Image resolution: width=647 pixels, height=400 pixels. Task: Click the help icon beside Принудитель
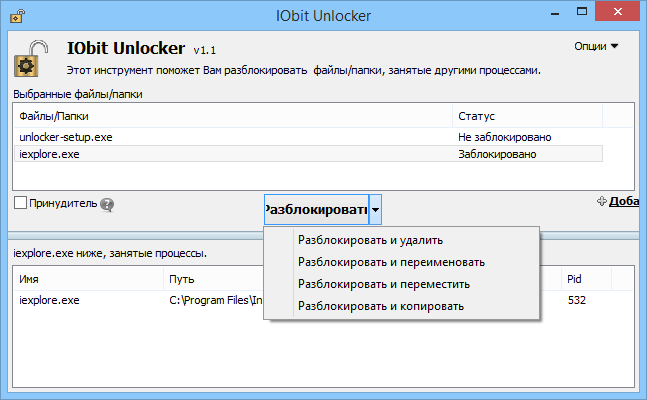click(107, 204)
